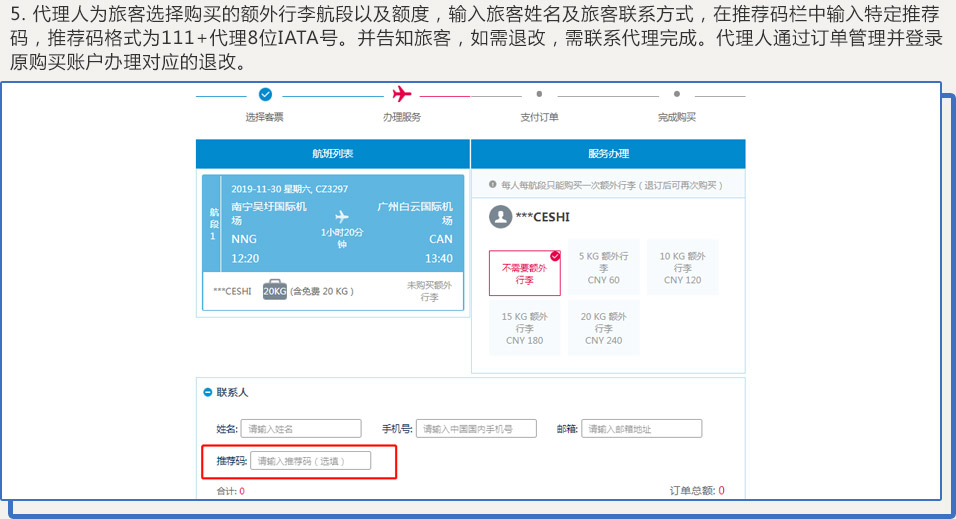Image resolution: width=956 pixels, height=519 pixels.
Task: Collapse the 联系人 section
Action: [x=208, y=393]
